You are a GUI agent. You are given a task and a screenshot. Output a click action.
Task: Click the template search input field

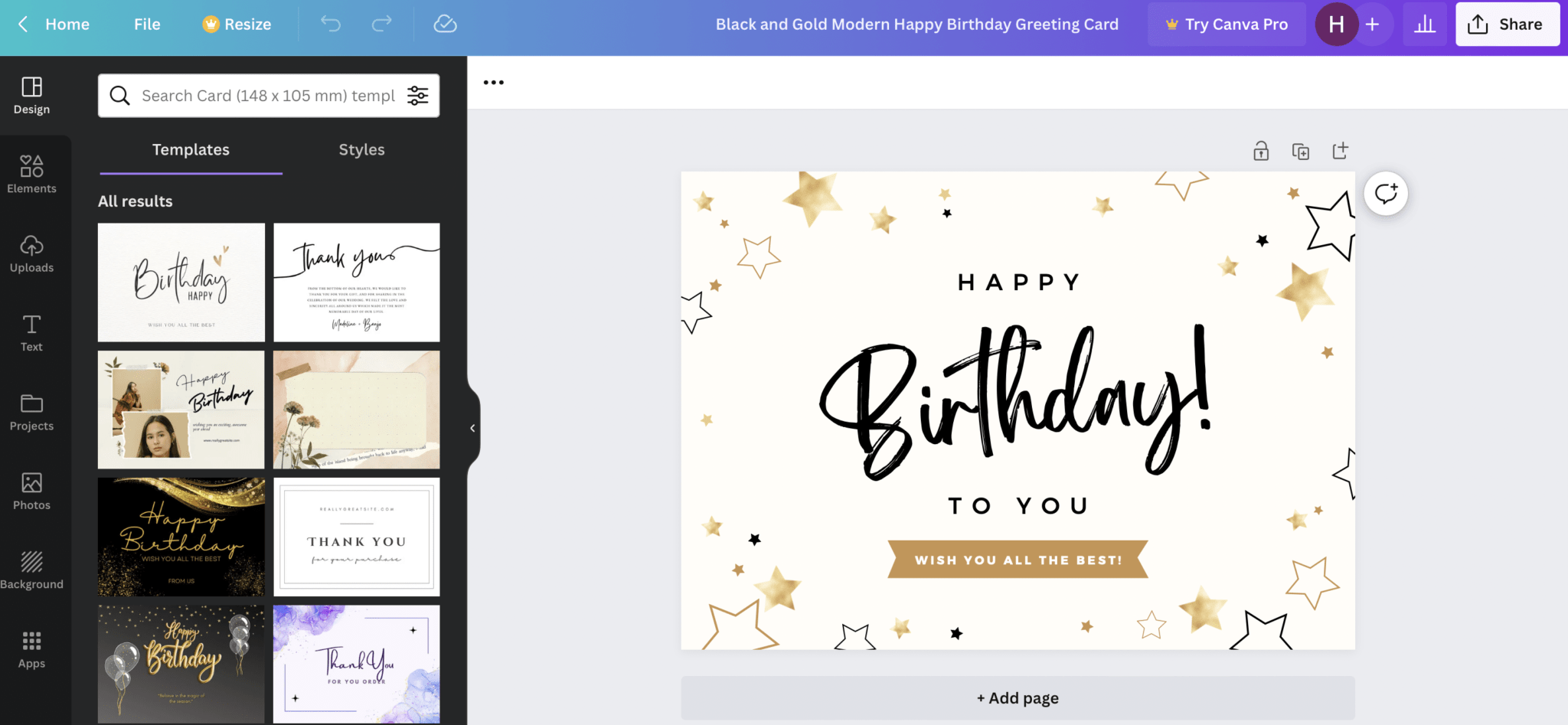point(269,96)
